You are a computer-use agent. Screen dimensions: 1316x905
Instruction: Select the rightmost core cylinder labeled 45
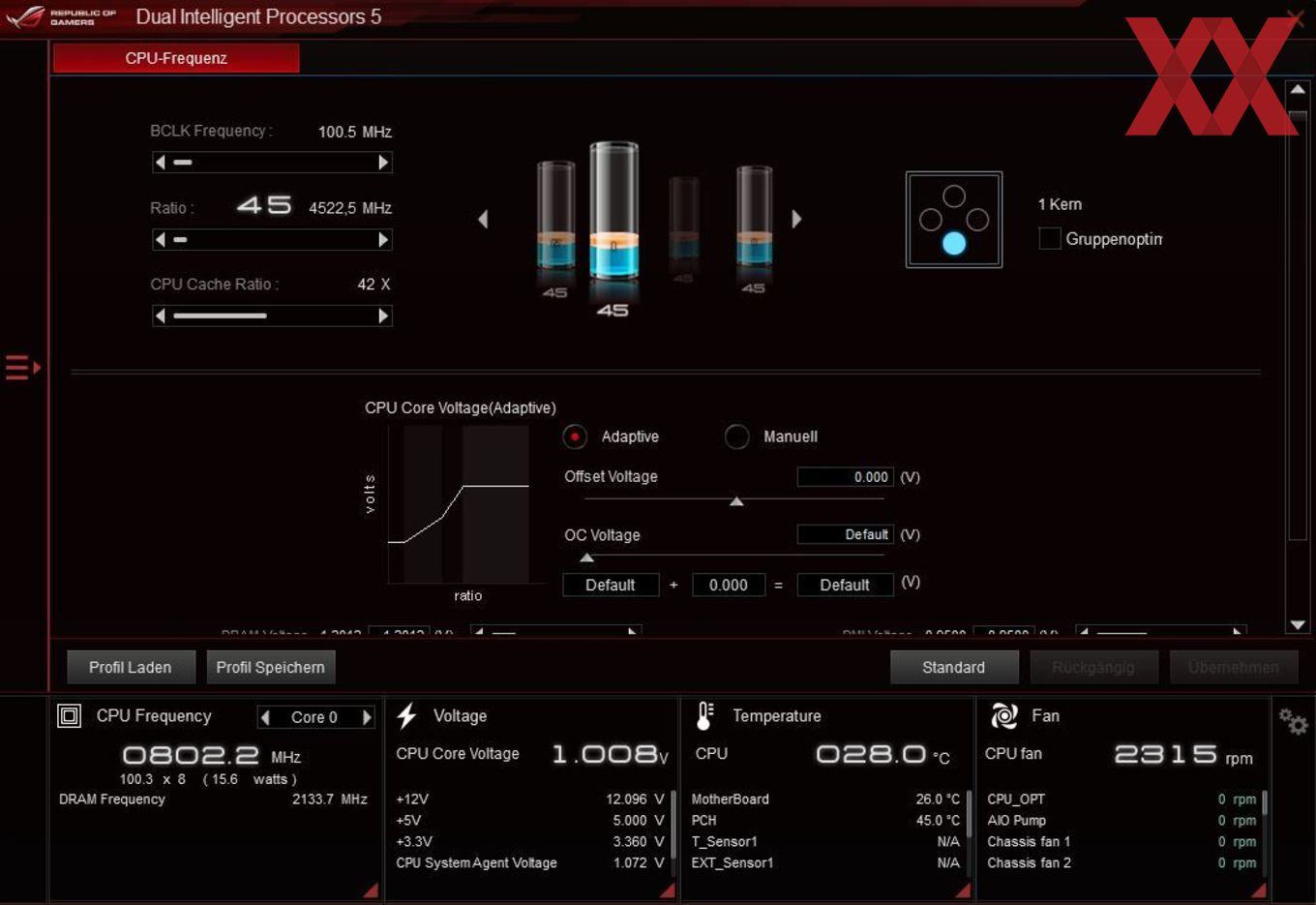tap(754, 217)
